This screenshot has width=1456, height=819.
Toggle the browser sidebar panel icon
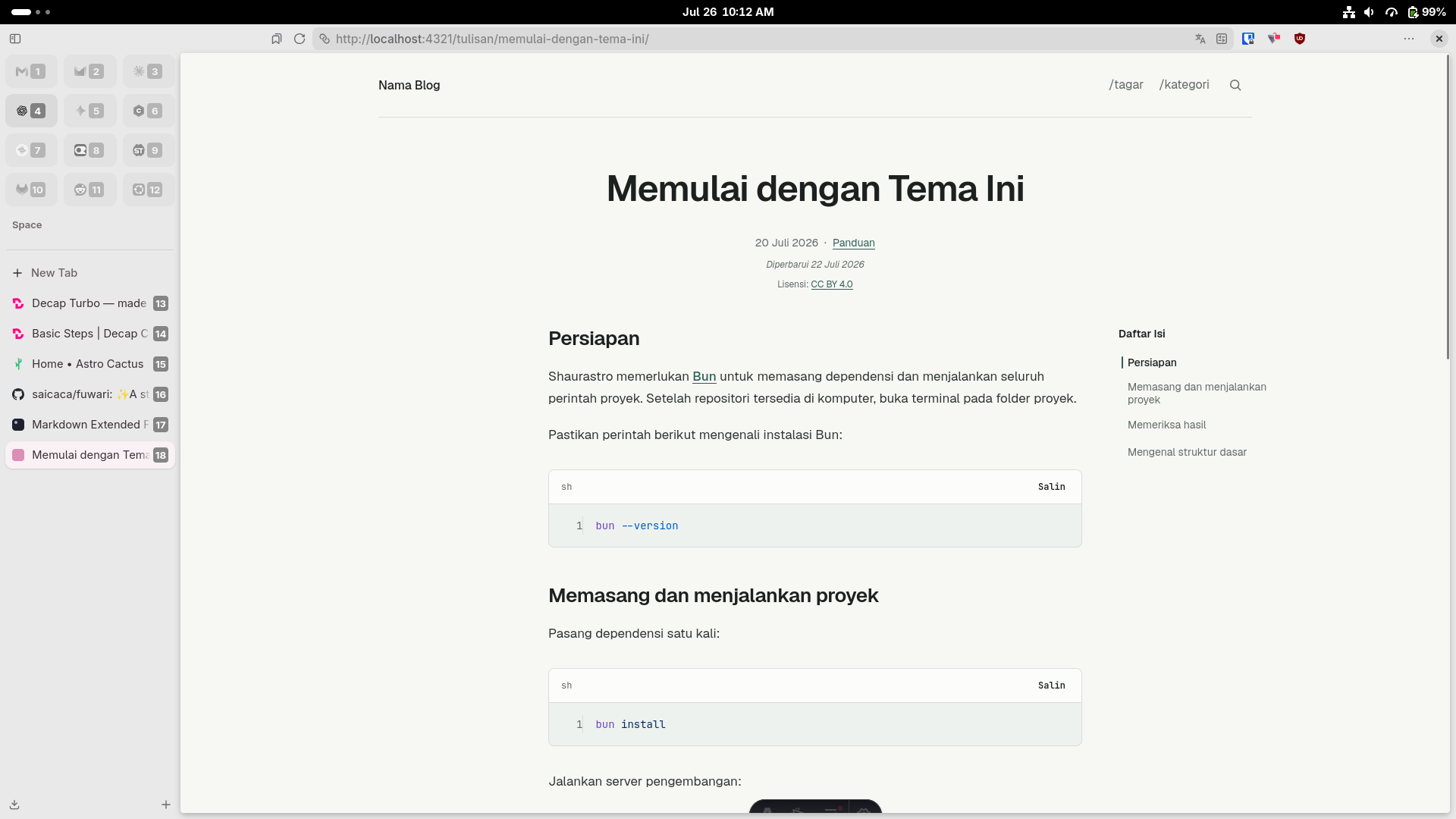click(15, 39)
